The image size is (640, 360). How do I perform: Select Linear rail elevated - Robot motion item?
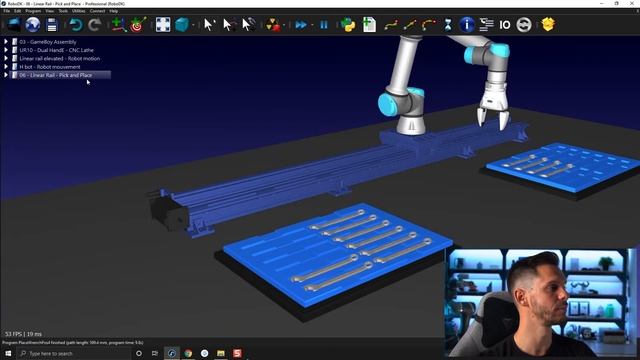(x=60, y=58)
